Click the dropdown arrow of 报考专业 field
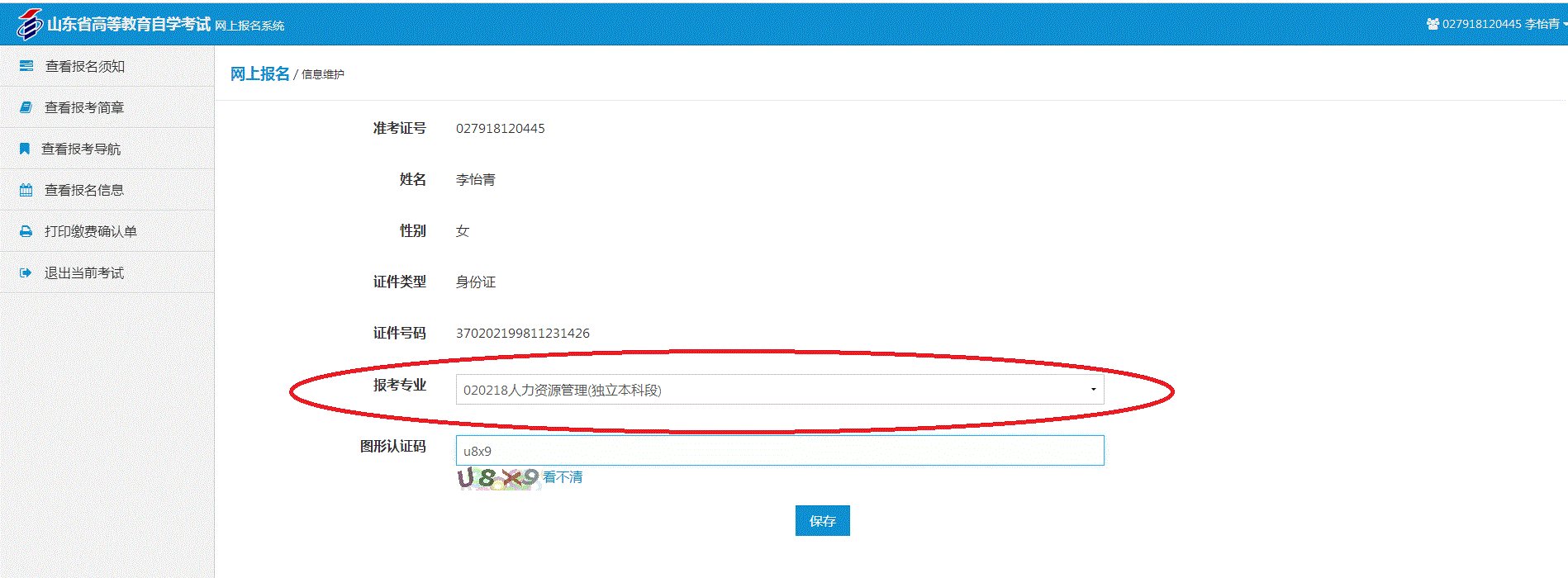The image size is (1568, 578). tap(1093, 390)
